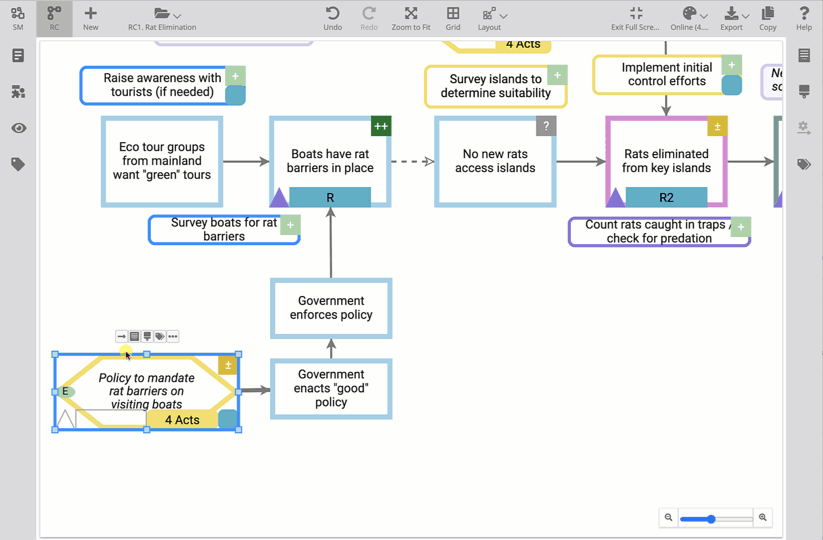The height and width of the screenshot is (540, 823).
Task: Click the arrow connector icon above selected factor
Action: tap(121, 337)
